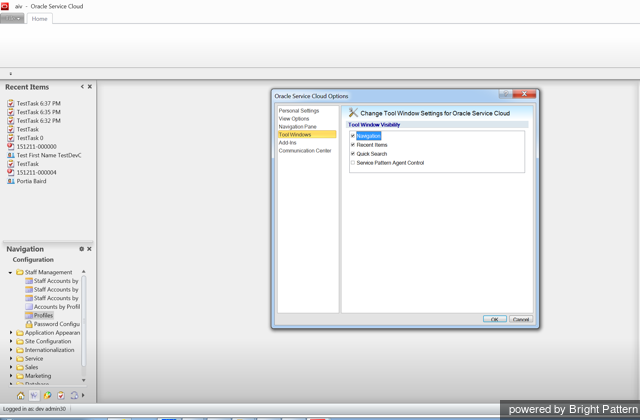Enable Service Pattern Agent Control checkbox
The width and height of the screenshot is (640, 420).
click(353, 163)
